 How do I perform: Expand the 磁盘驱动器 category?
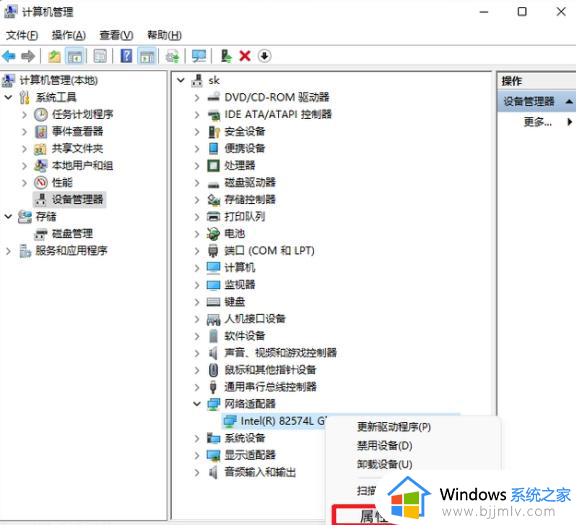(197, 182)
